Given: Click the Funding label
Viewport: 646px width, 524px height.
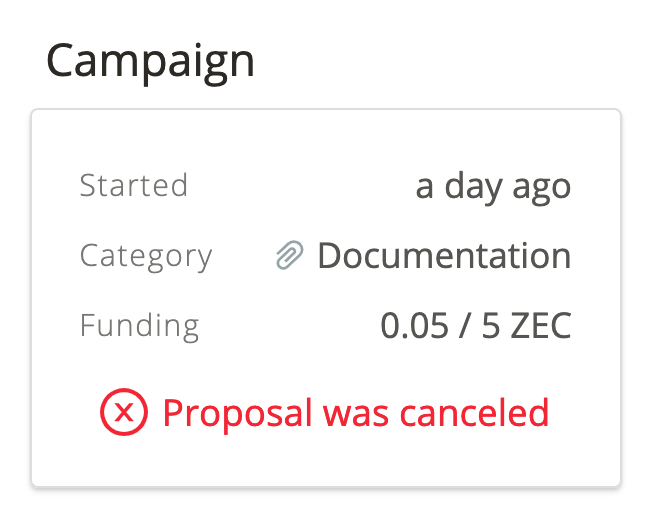Looking at the screenshot, I should tap(139, 326).
